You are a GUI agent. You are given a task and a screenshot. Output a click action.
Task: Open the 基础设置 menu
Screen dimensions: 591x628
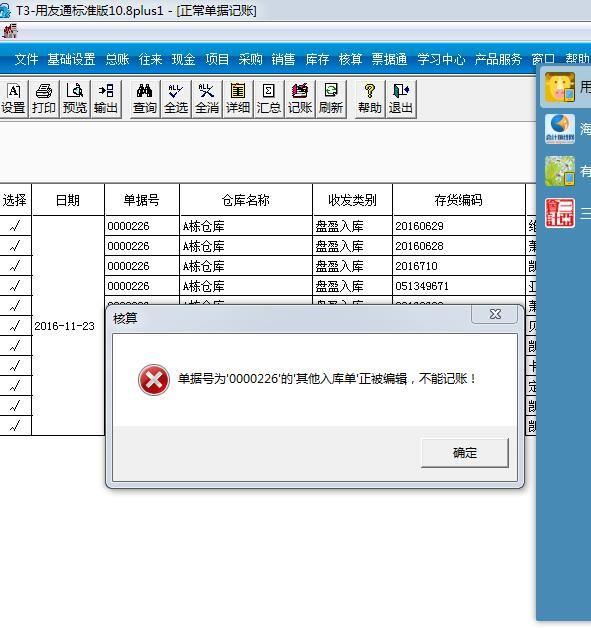(71, 59)
